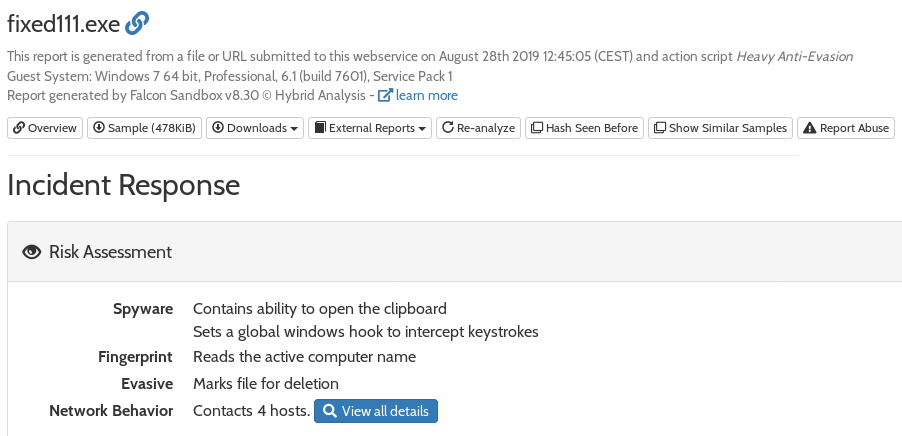Click the View all details button
This screenshot has width=902, height=436.
coord(376,411)
